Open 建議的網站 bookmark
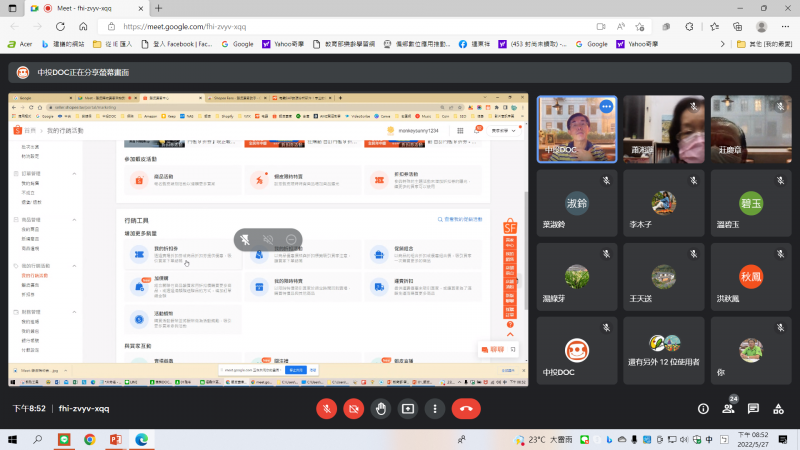800x450 pixels. click(63, 44)
